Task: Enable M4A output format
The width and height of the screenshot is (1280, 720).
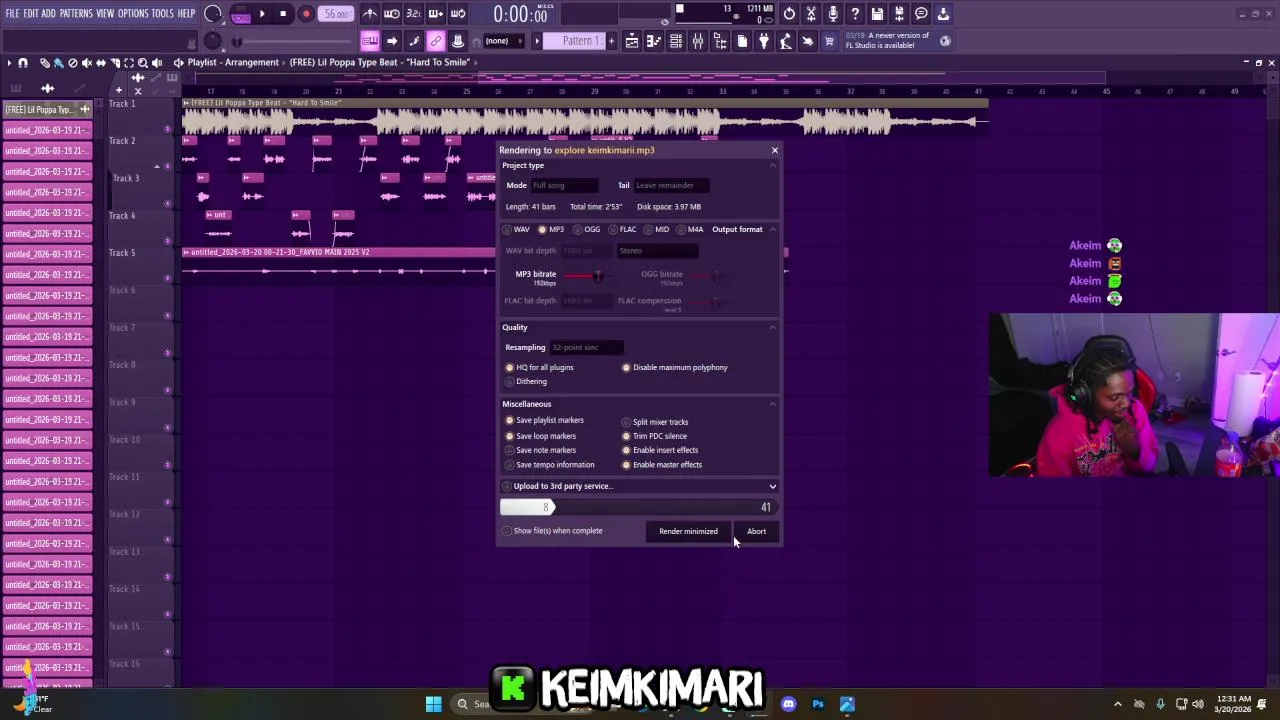Action: [690, 230]
